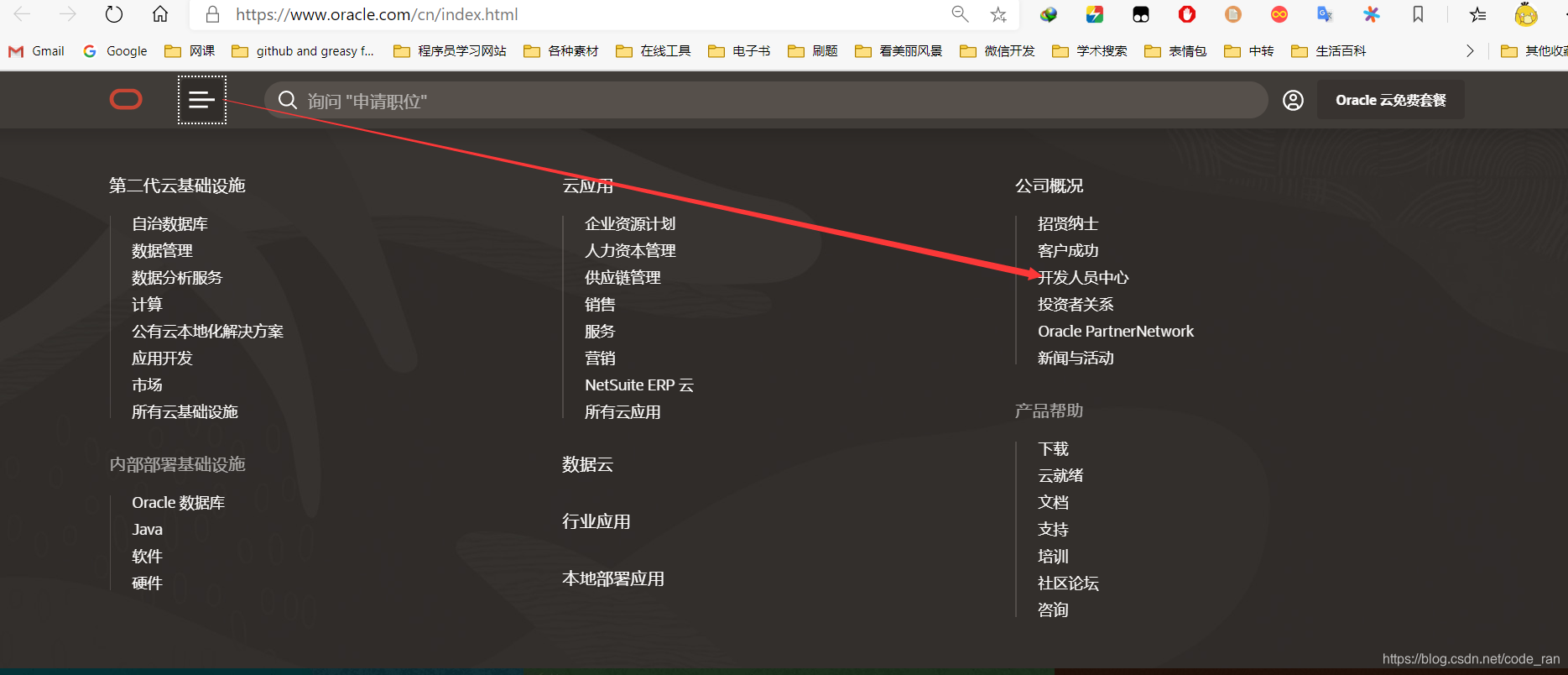Viewport: 1568px width, 675px height.
Task: Click the green globe extension icon
Action: coord(1049,14)
